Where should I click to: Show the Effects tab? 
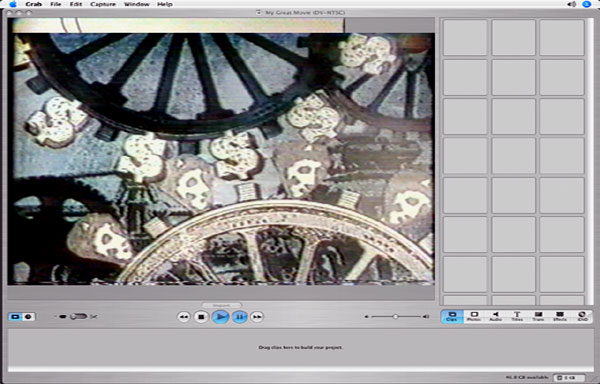tap(560, 317)
